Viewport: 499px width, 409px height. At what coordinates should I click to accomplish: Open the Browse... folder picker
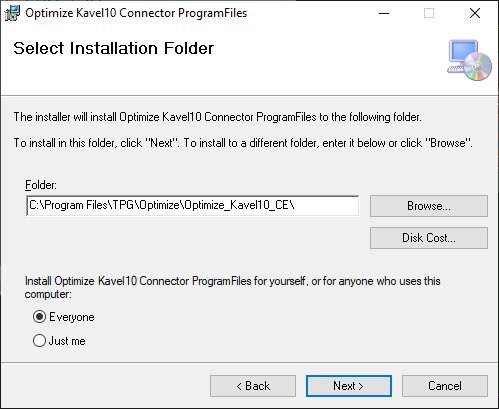pyautogui.click(x=429, y=206)
